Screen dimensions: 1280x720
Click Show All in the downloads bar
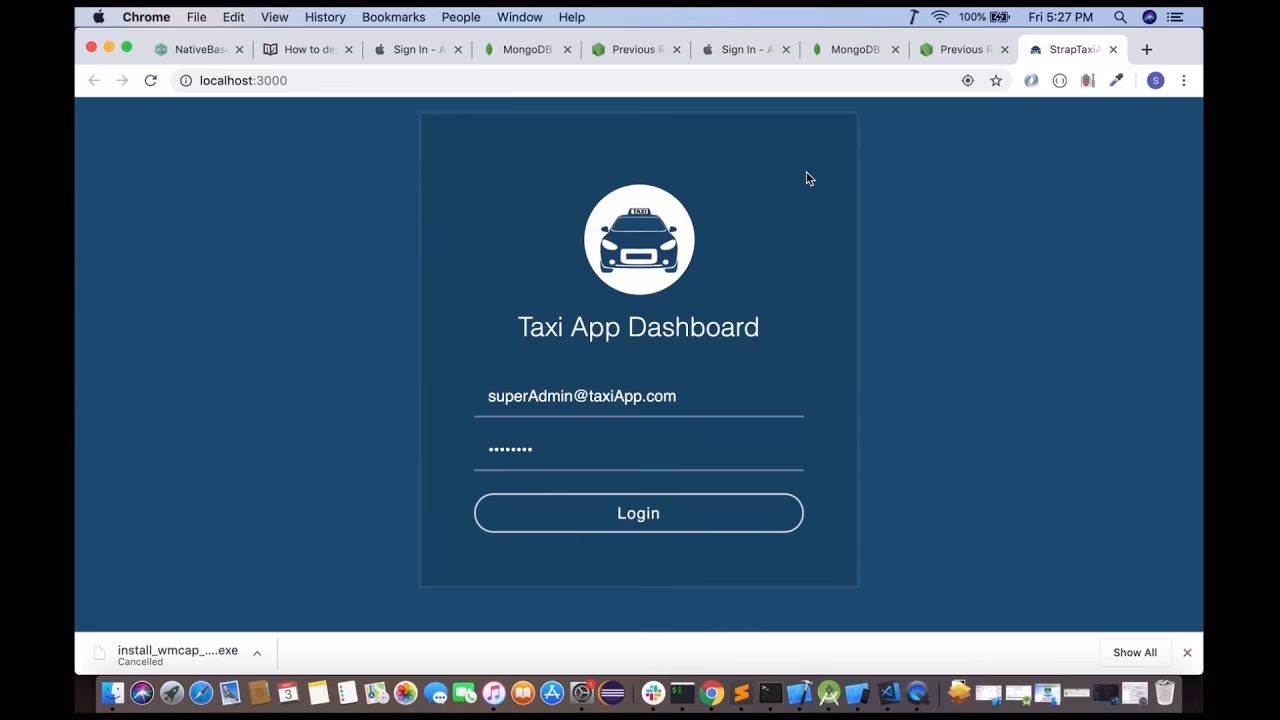1134,652
